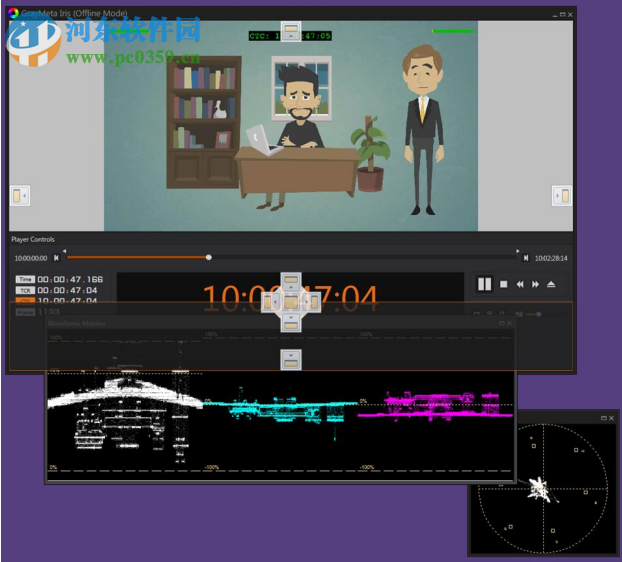Dock panel to left edge of viewer
This screenshot has width=622, height=562.
pyautogui.click(x=20, y=196)
